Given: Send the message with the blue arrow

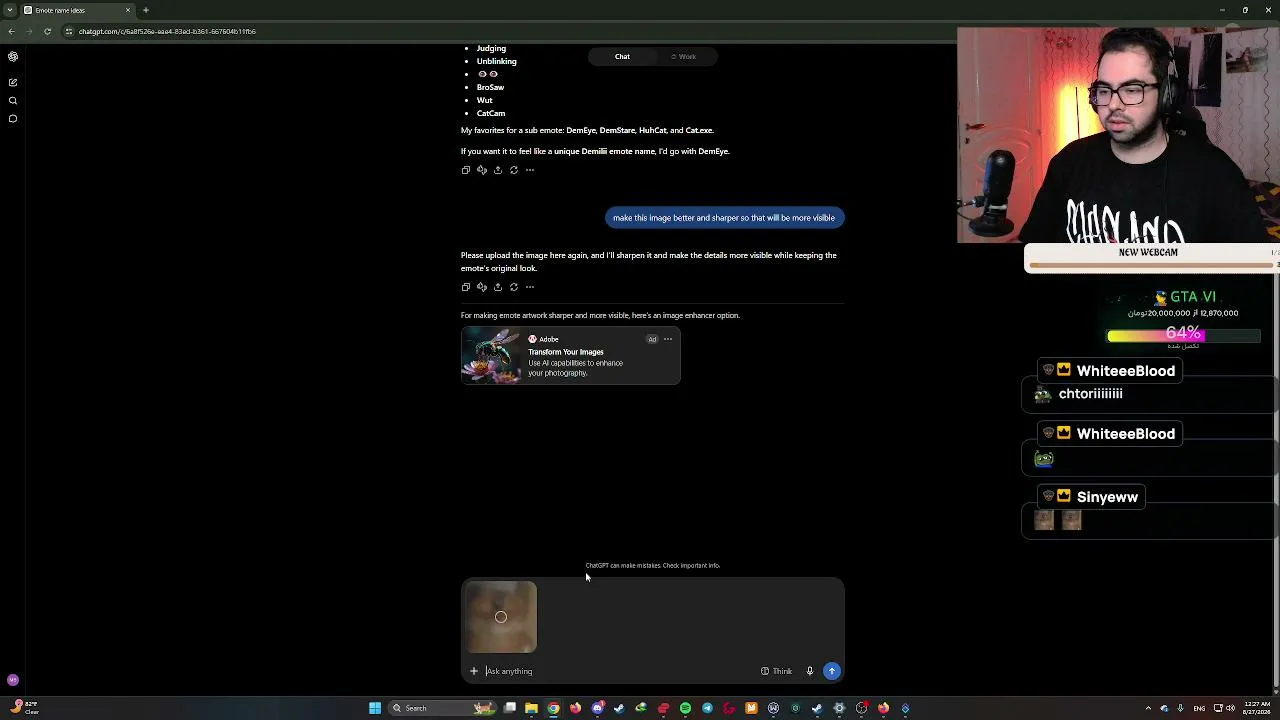Looking at the screenshot, I should (x=832, y=671).
